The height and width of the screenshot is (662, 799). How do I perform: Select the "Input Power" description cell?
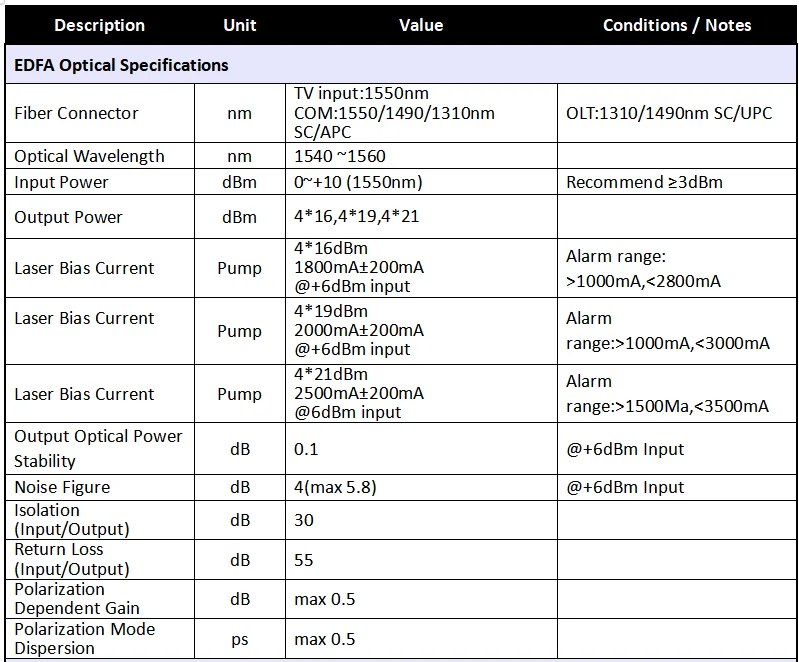(x=61, y=182)
